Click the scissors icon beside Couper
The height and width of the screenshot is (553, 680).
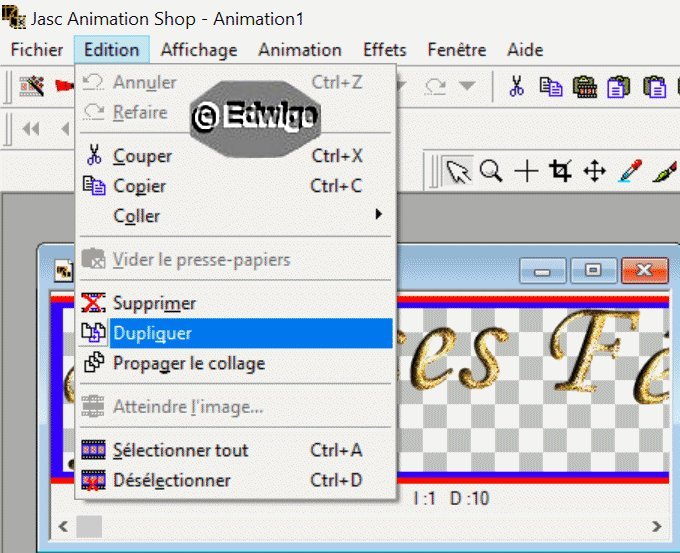[x=94, y=155]
